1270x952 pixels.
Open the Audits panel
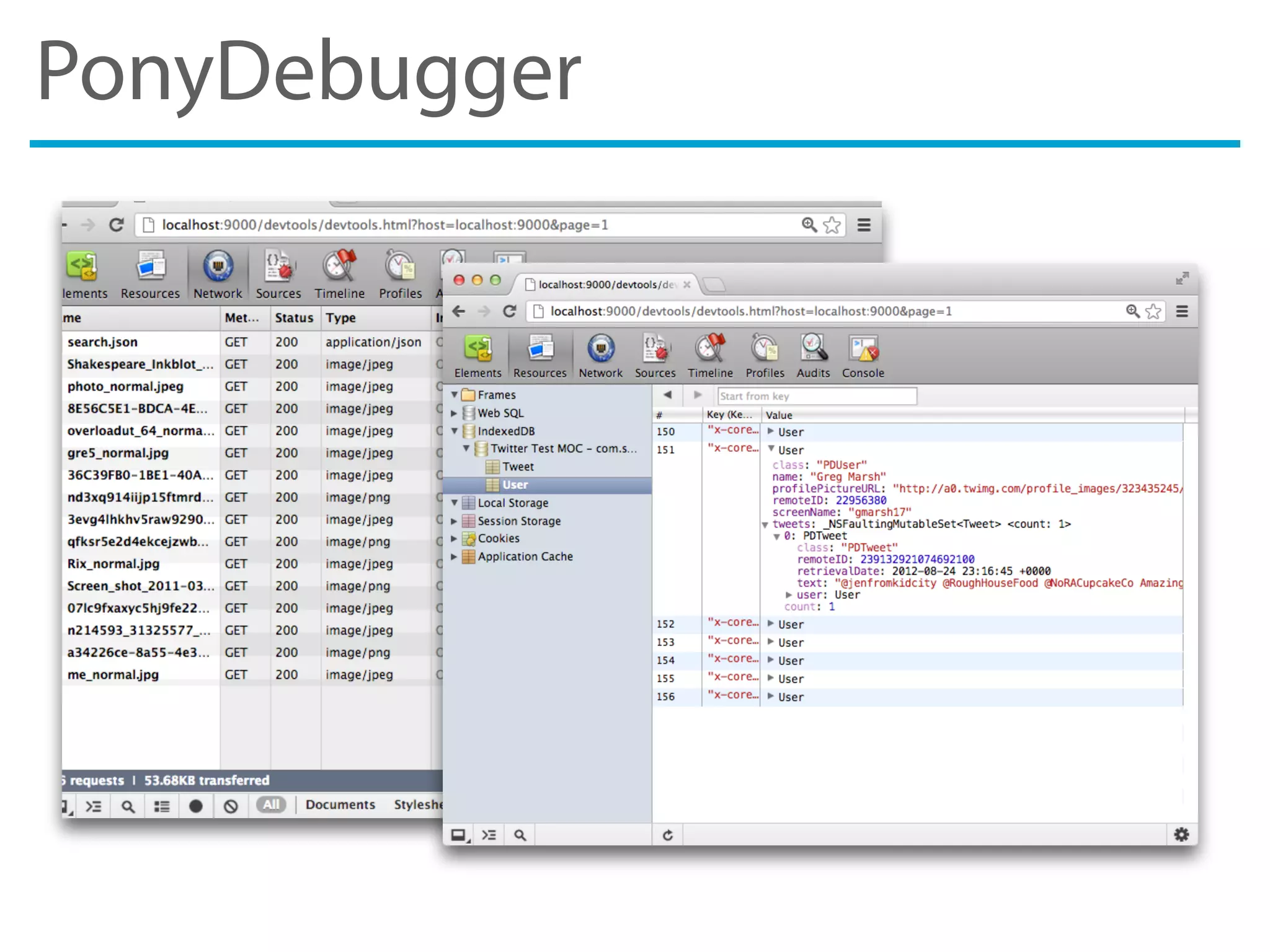tap(813, 356)
